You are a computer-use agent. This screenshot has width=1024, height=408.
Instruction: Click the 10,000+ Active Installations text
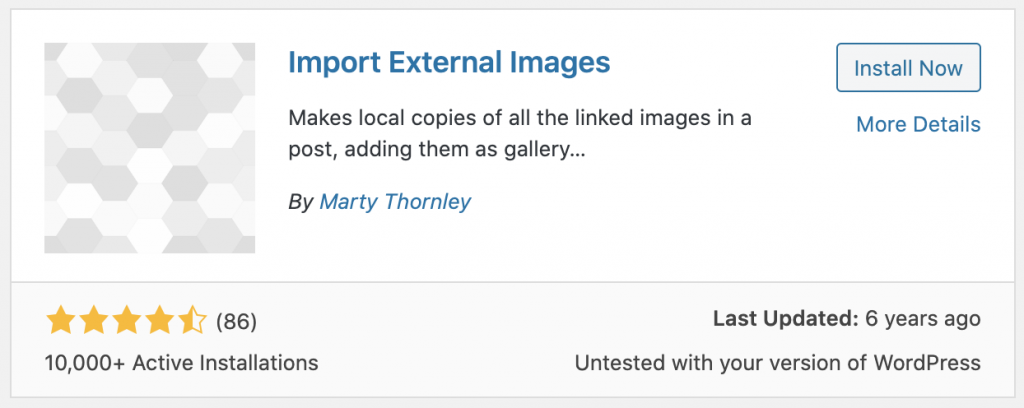pos(181,362)
